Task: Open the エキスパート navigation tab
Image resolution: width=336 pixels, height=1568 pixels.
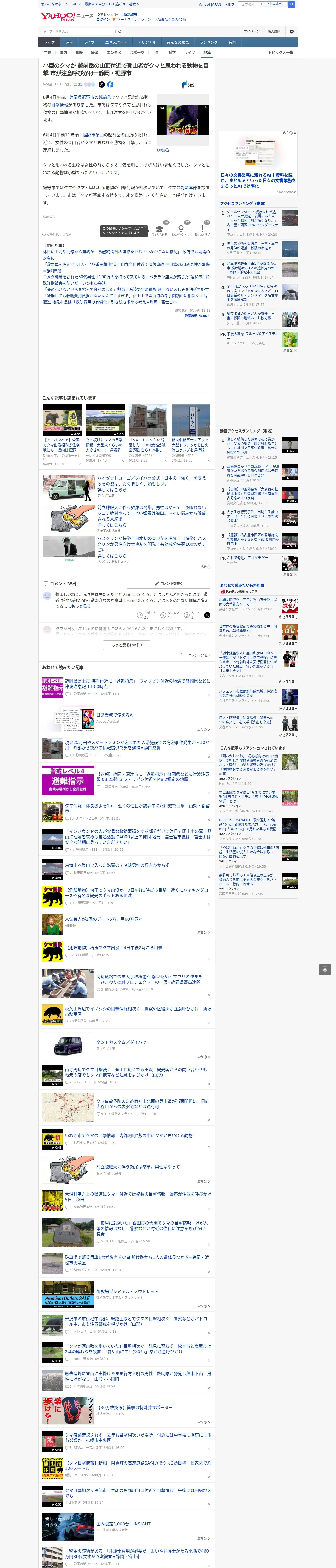Action: [116, 43]
